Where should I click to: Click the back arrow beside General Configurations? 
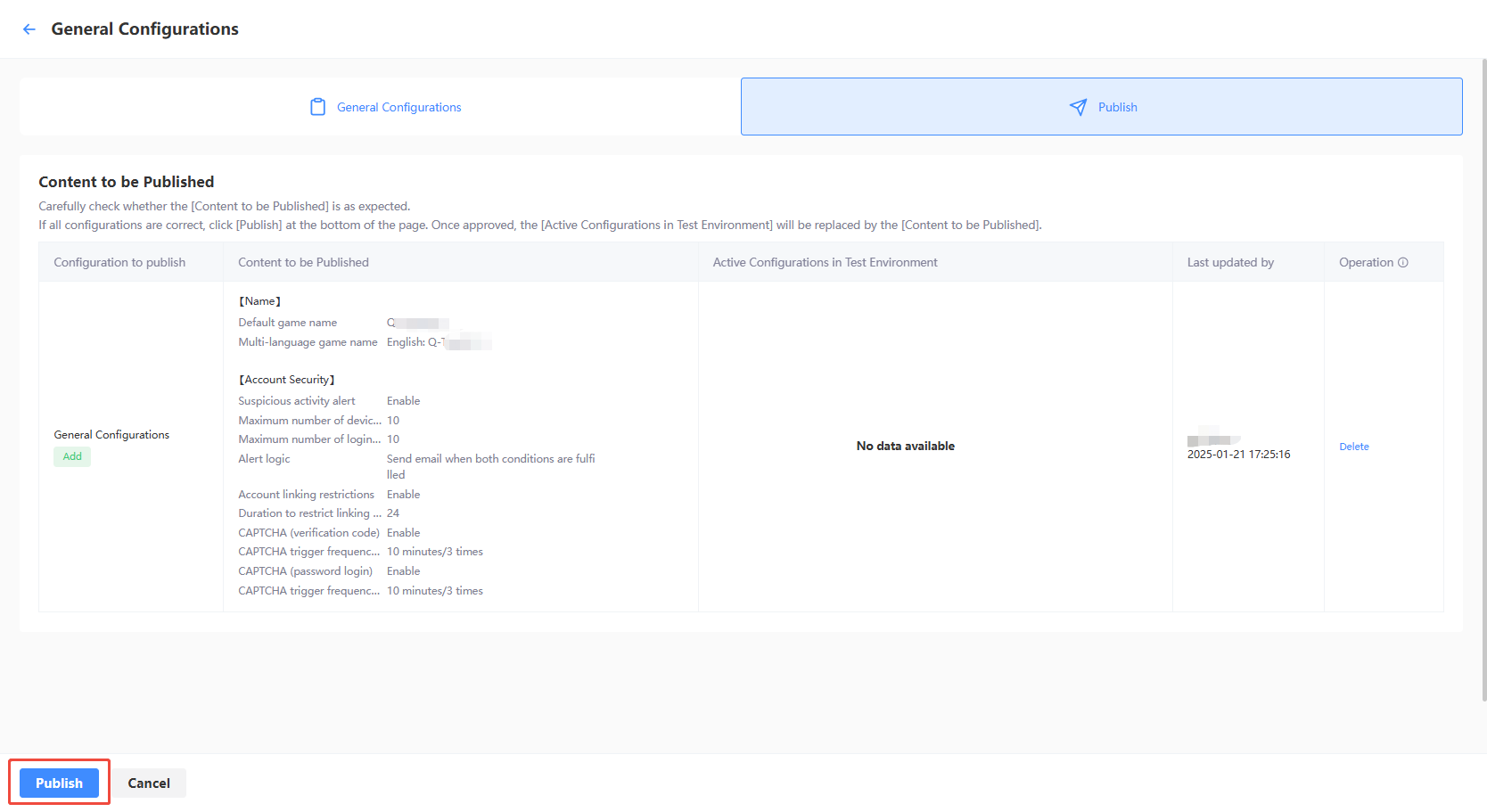coord(29,29)
